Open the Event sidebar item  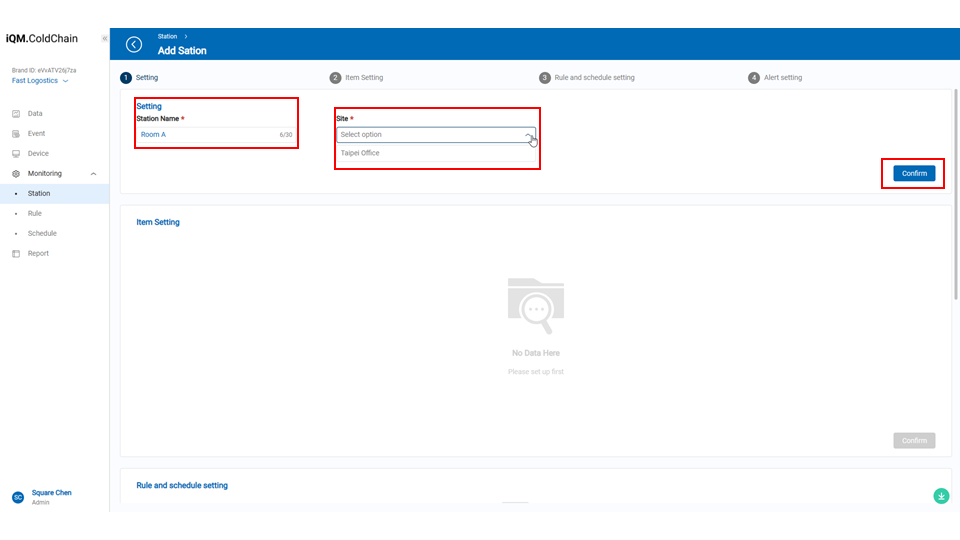(x=35, y=134)
